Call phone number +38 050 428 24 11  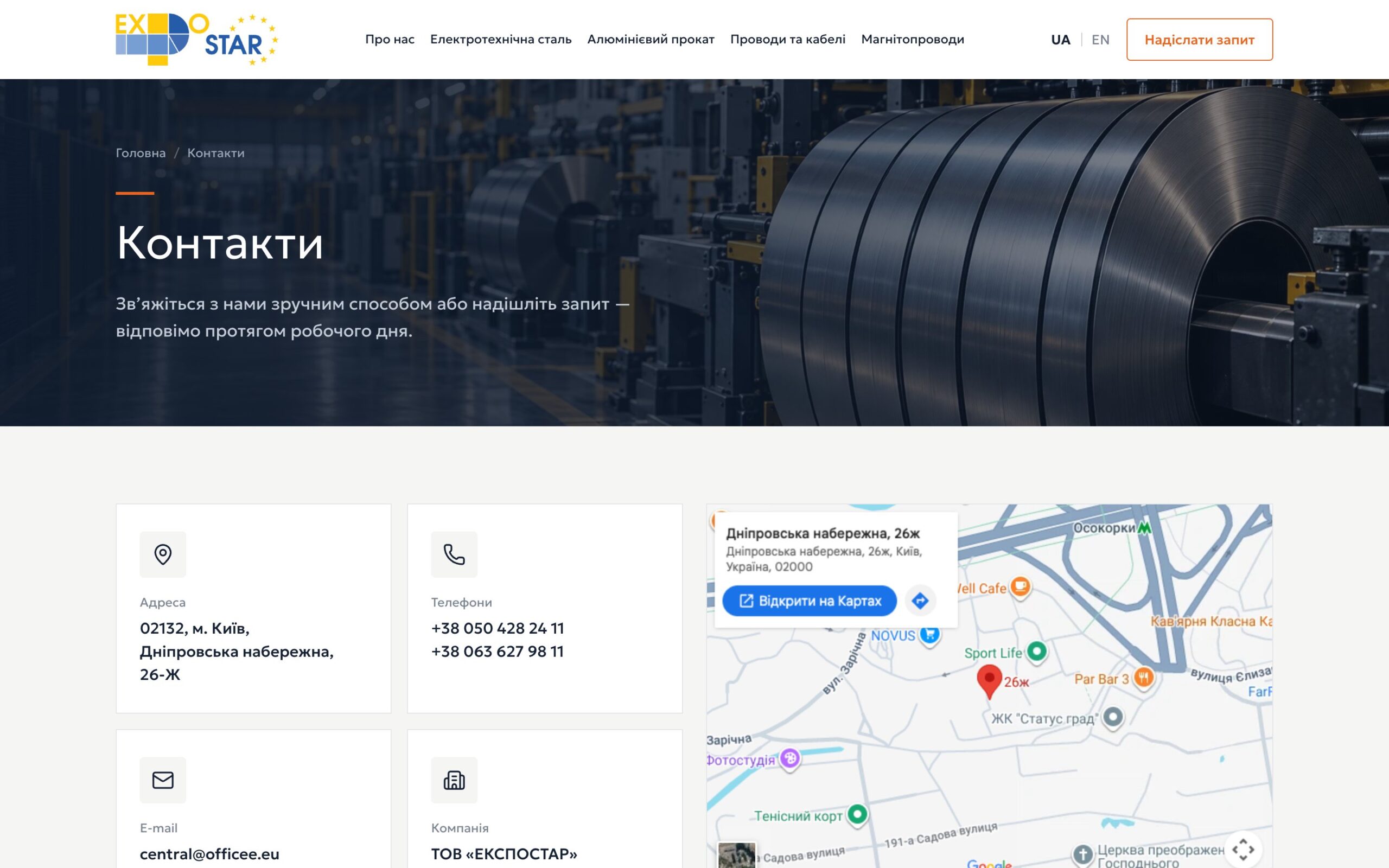pyautogui.click(x=498, y=628)
